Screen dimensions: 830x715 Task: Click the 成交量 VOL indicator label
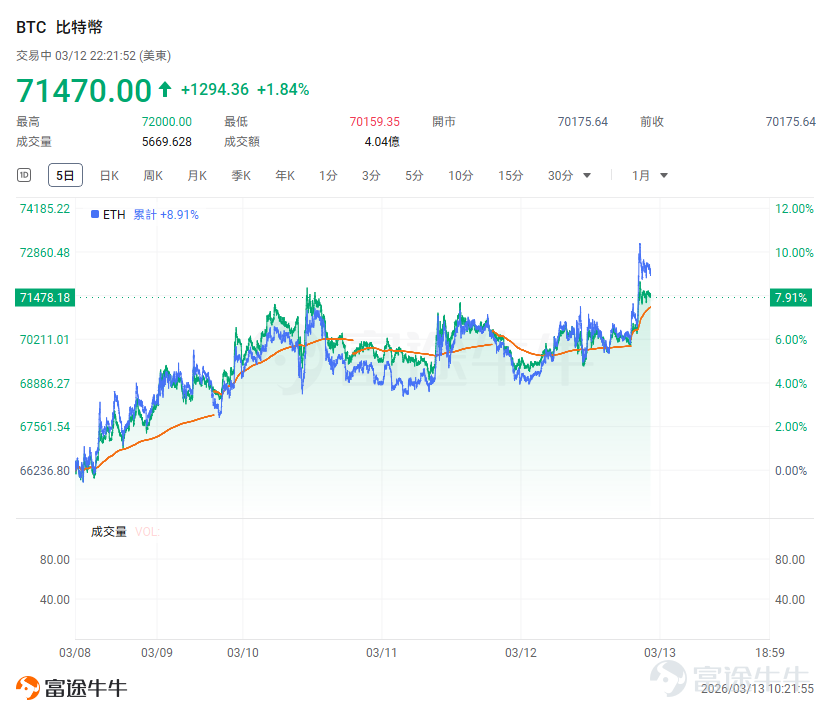[125, 531]
